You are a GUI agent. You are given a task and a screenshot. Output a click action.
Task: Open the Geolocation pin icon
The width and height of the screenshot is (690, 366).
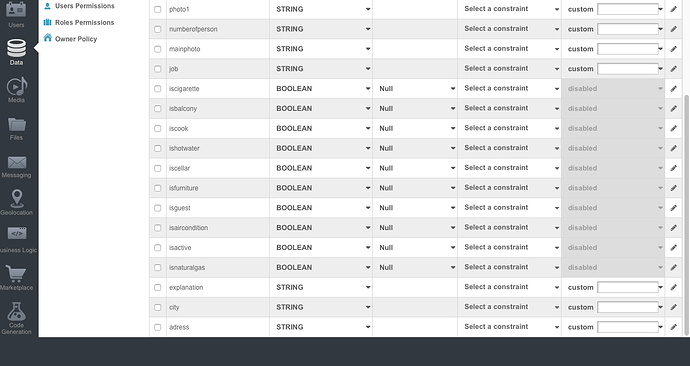[x=17, y=198]
